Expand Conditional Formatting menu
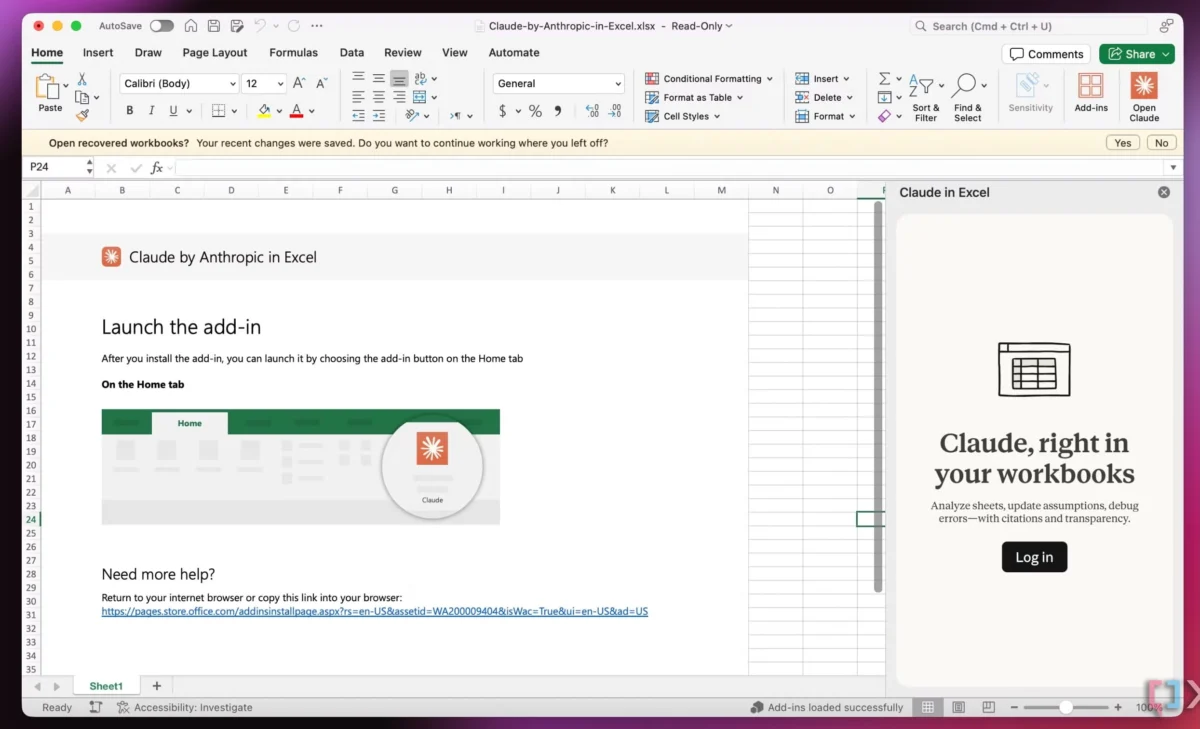Image resolution: width=1200 pixels, height=729 pixels. [x=709, y=79]
